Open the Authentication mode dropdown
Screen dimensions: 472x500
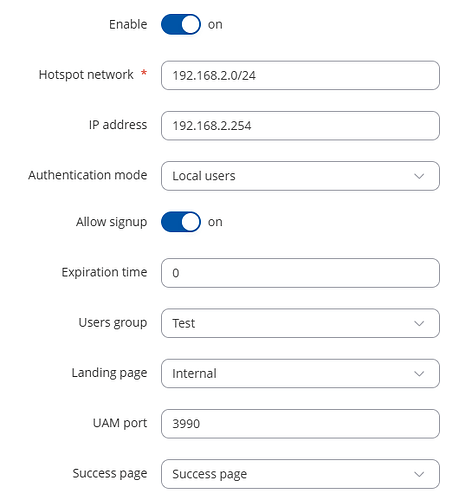point(300,176)
